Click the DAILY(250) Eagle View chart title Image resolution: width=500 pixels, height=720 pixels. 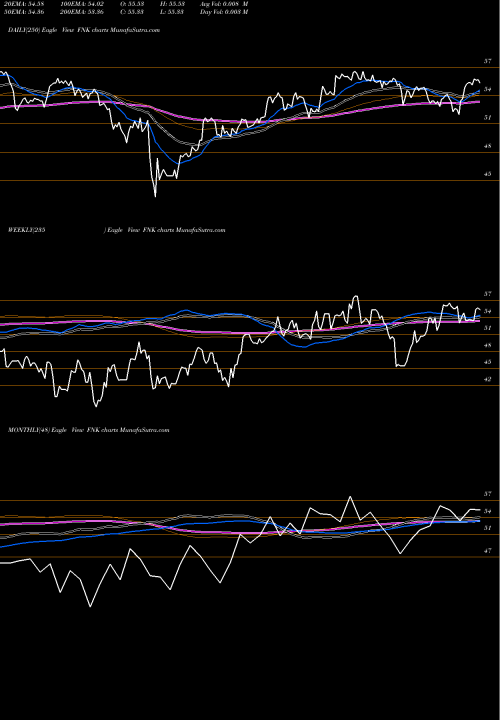pyautogui.click(x=84, y=30)
